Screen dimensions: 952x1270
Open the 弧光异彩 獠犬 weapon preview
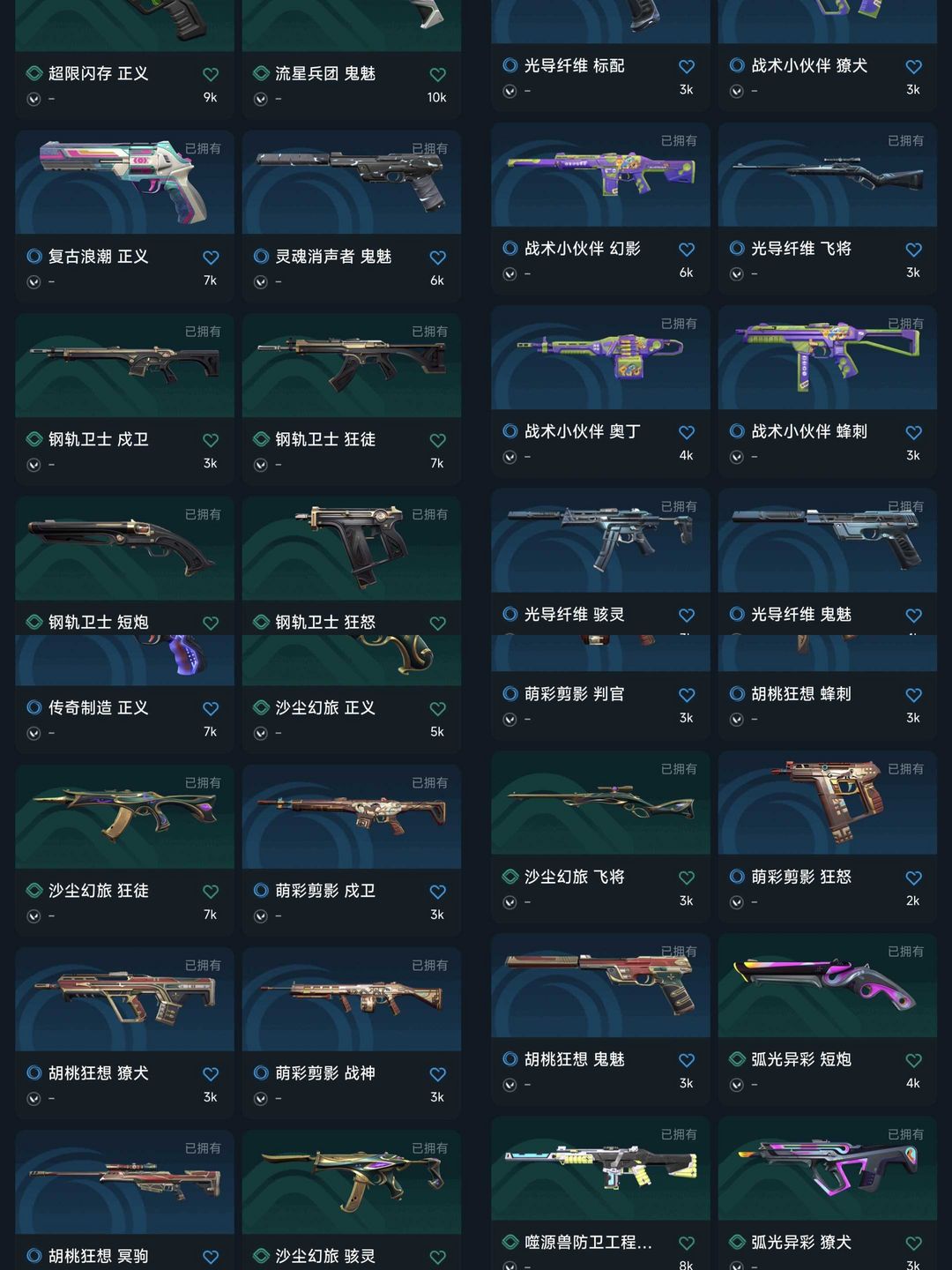pyautogui.click(x=828, y=1168)
